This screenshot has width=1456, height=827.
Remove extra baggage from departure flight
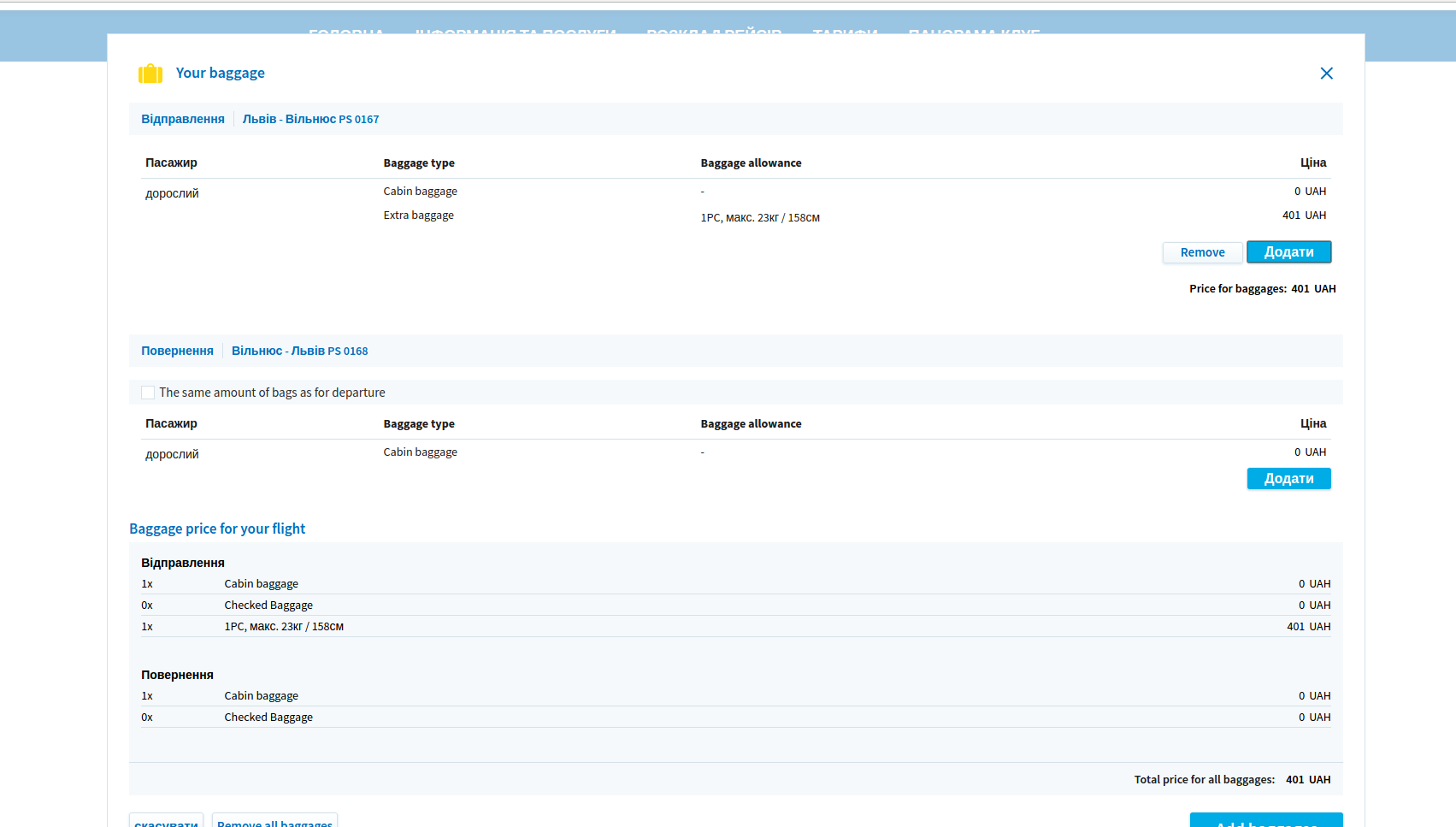point(1201,252)
